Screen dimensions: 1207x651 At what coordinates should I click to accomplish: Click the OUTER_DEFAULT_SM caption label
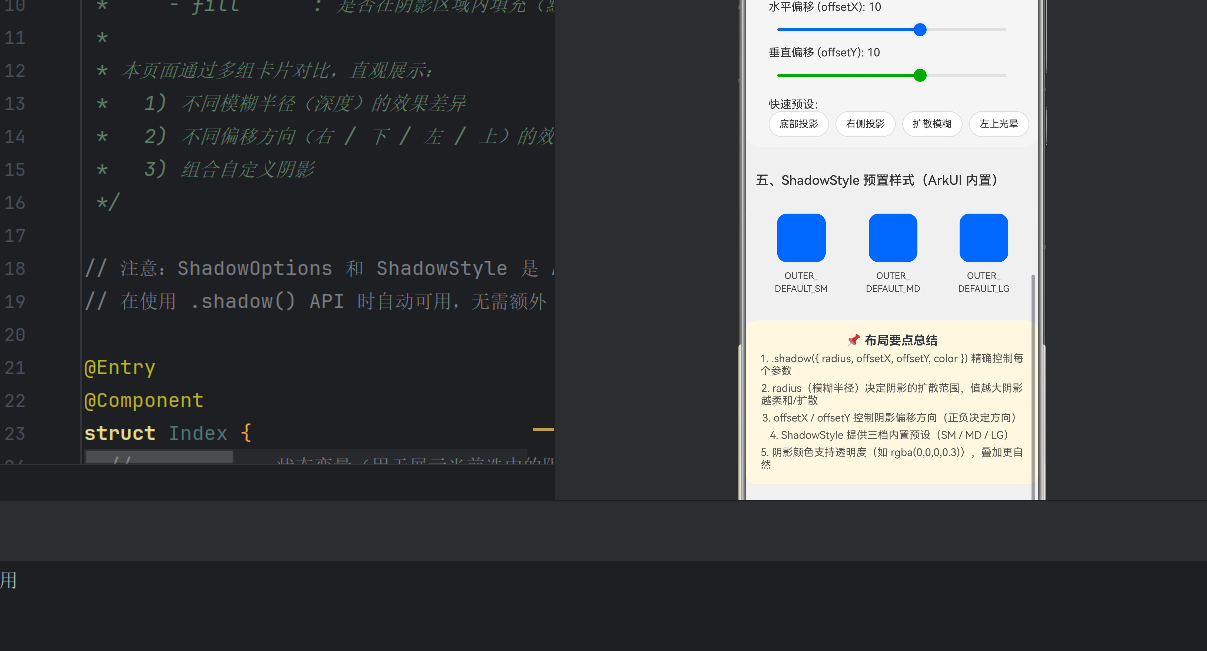tap(801, 282)
